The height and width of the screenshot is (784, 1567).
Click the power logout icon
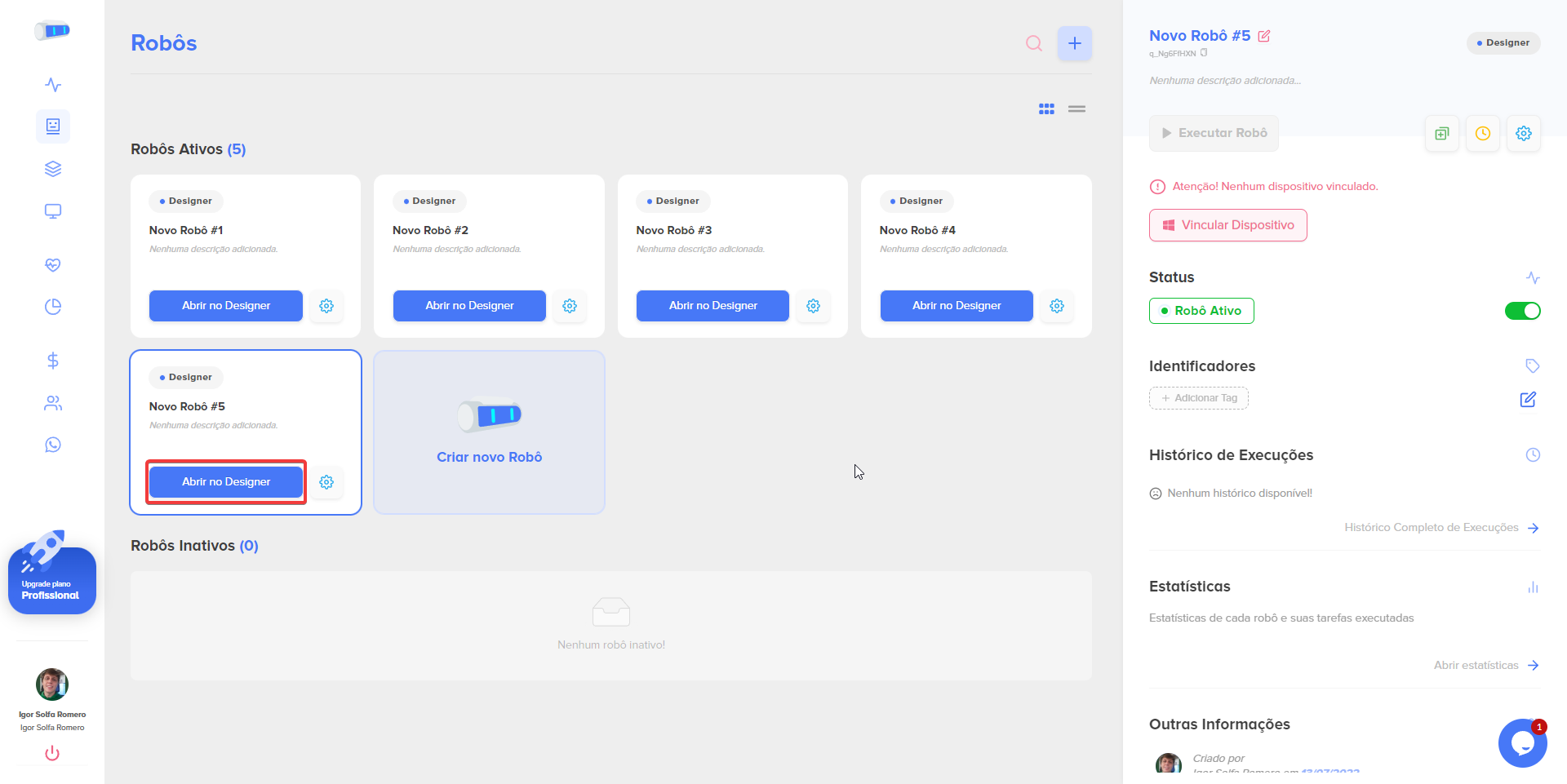tap(52, 753)
